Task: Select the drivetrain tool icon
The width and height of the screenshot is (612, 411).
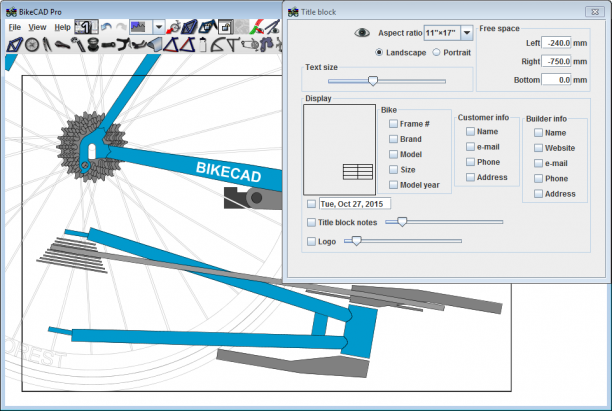Action: [x=250, y=44]
